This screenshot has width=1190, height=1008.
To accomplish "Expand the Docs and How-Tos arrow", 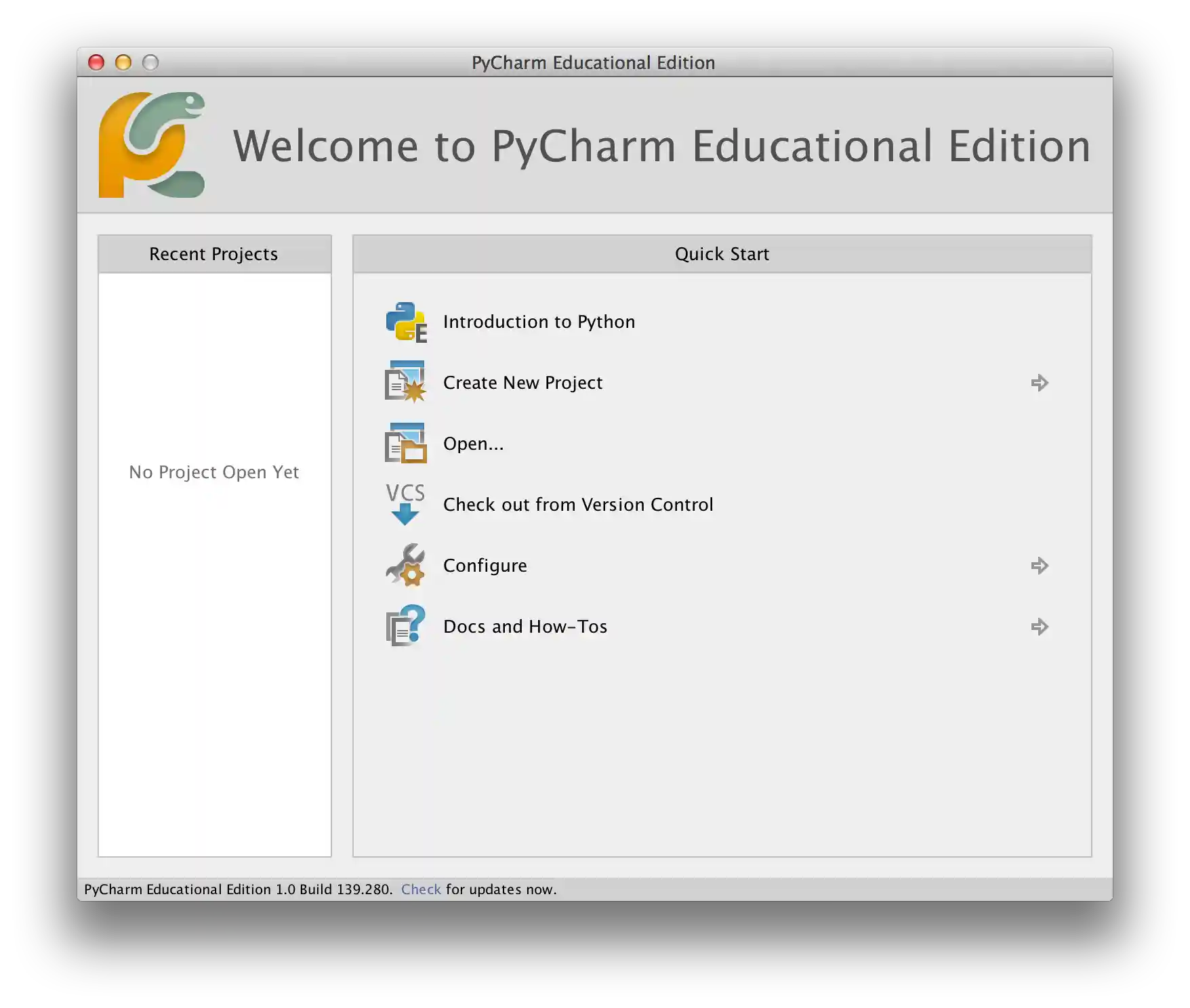I will click(1040, 627).
